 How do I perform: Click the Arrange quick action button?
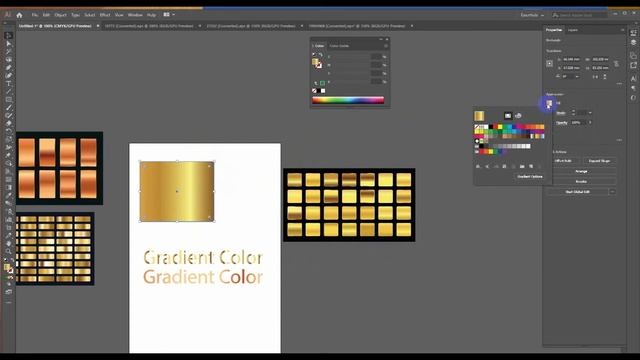pyautogui.click(x=581, y=171)
